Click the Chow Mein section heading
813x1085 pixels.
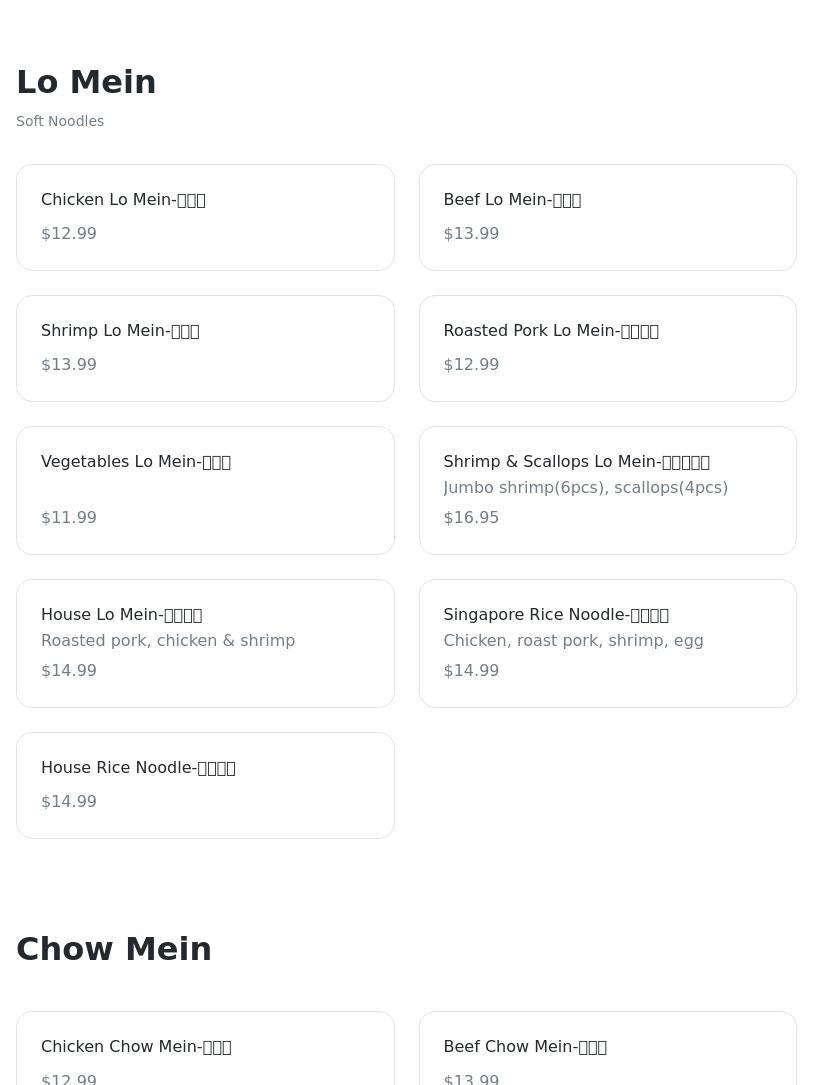114,949
